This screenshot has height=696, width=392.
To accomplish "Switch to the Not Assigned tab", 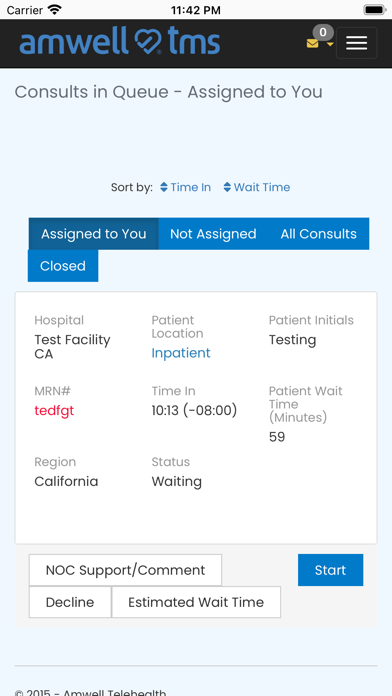I will (213, 234).
